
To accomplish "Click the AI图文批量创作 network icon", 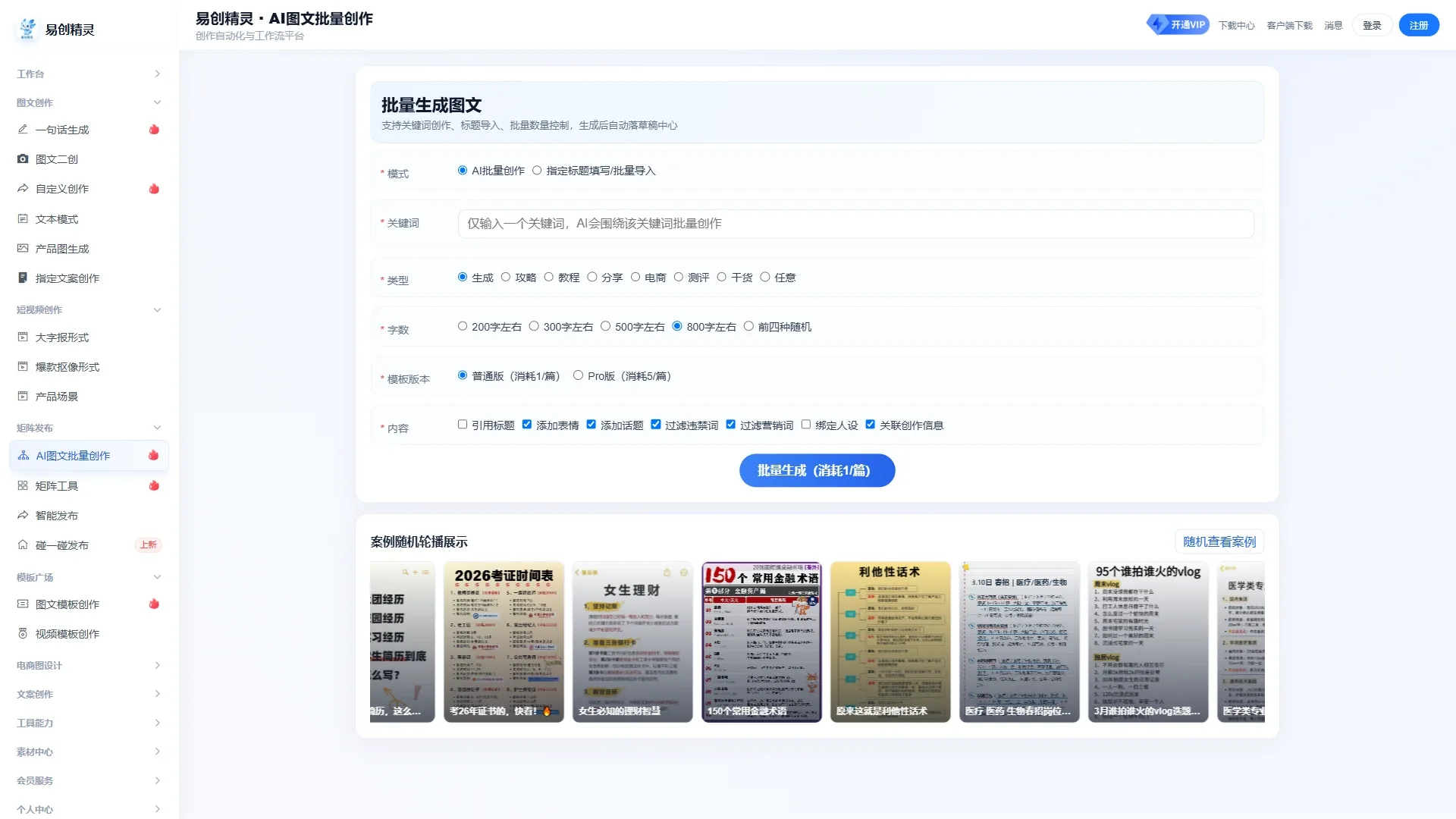I will (24, 456).
